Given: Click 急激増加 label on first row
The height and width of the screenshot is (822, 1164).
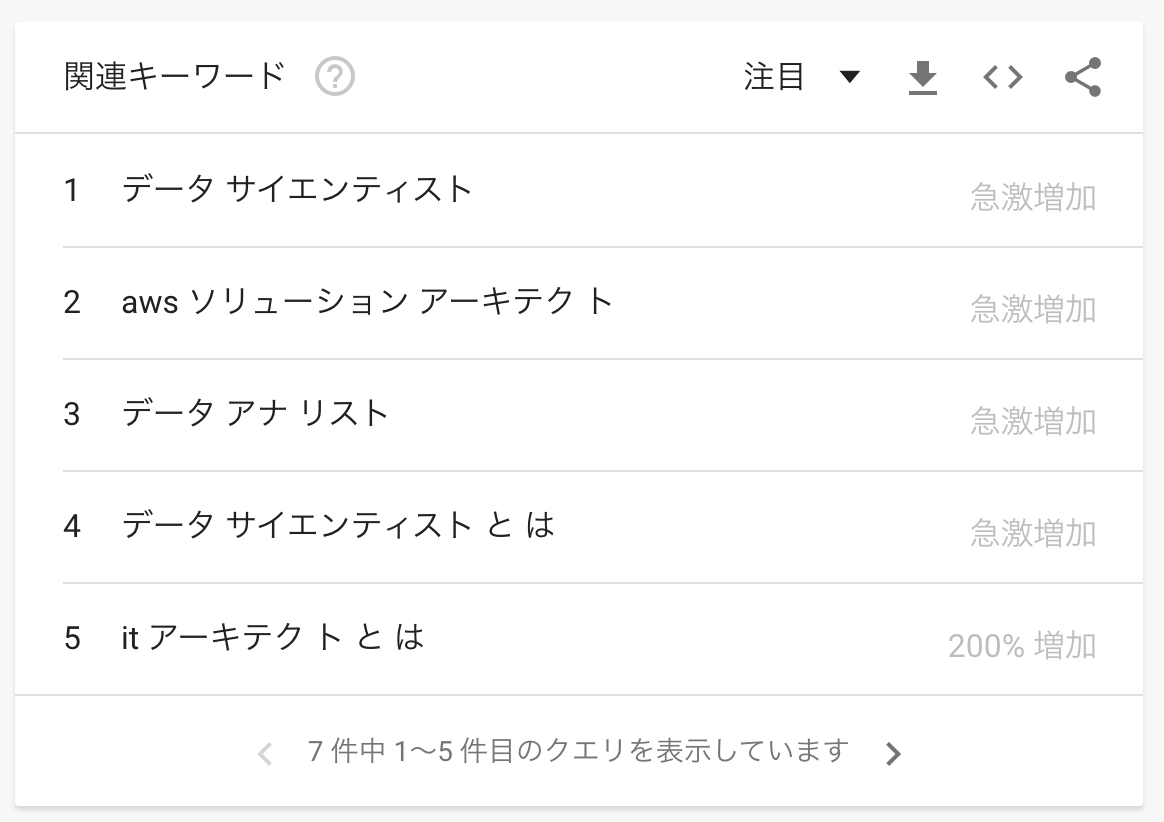Looking at the screenshot, I should [x=1032, y=198].
